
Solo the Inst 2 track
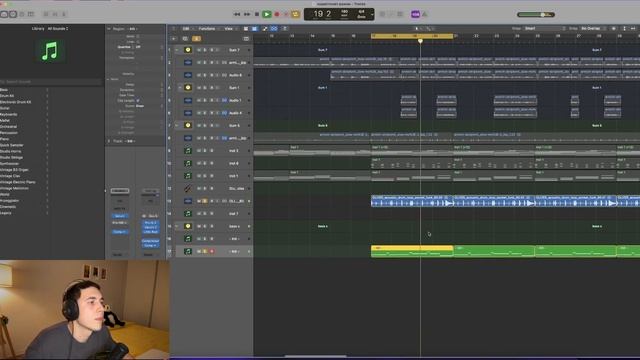tap(205, 151)
